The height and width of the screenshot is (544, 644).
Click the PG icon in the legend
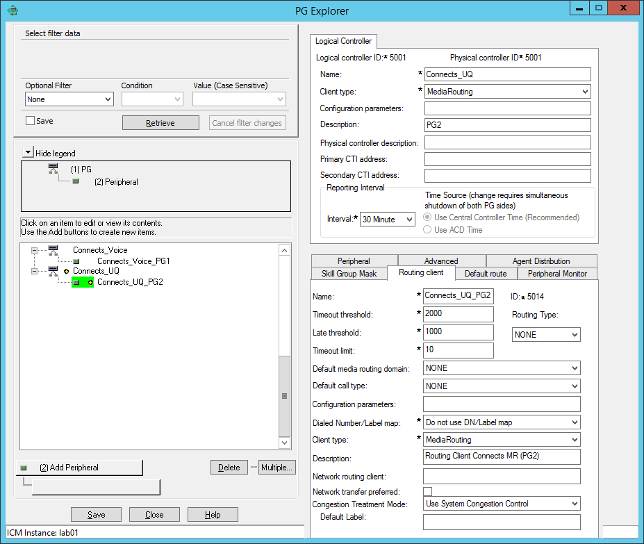pyautogui.click(x=53, y=168)
